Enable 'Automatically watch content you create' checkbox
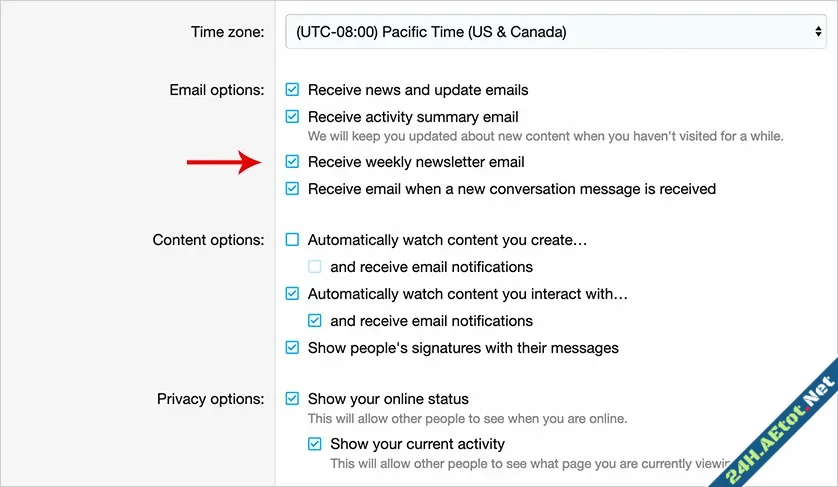Viewport: 838px width, 487px height. click(292, 240)
